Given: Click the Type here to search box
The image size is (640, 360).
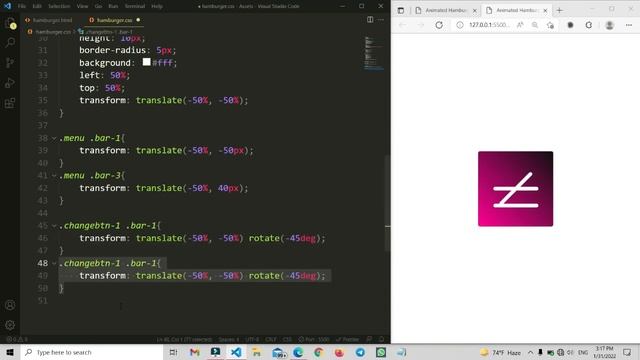Looking at the screenshot, I should [92, 352].
